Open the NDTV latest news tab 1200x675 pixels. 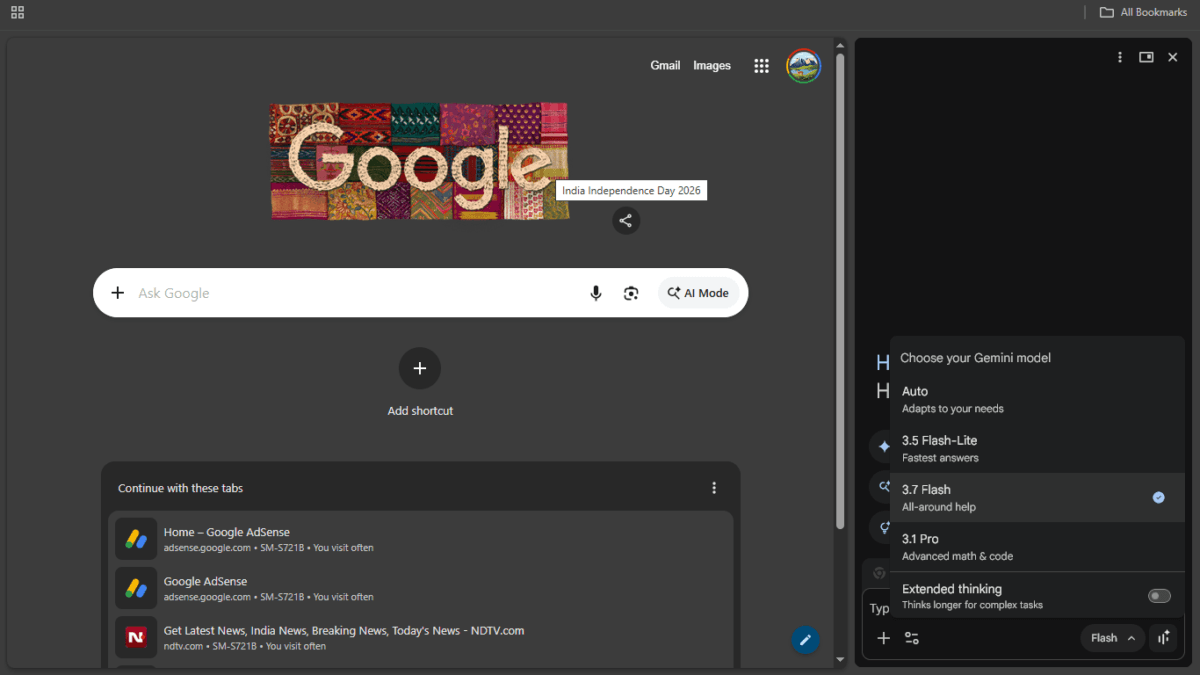pos(421,637)
